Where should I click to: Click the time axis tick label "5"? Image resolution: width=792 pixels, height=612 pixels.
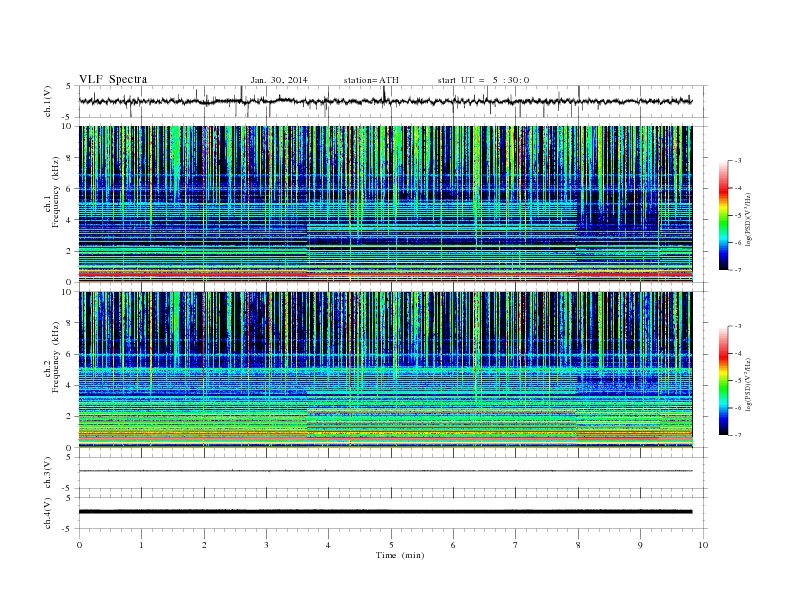tap(391, 545)
